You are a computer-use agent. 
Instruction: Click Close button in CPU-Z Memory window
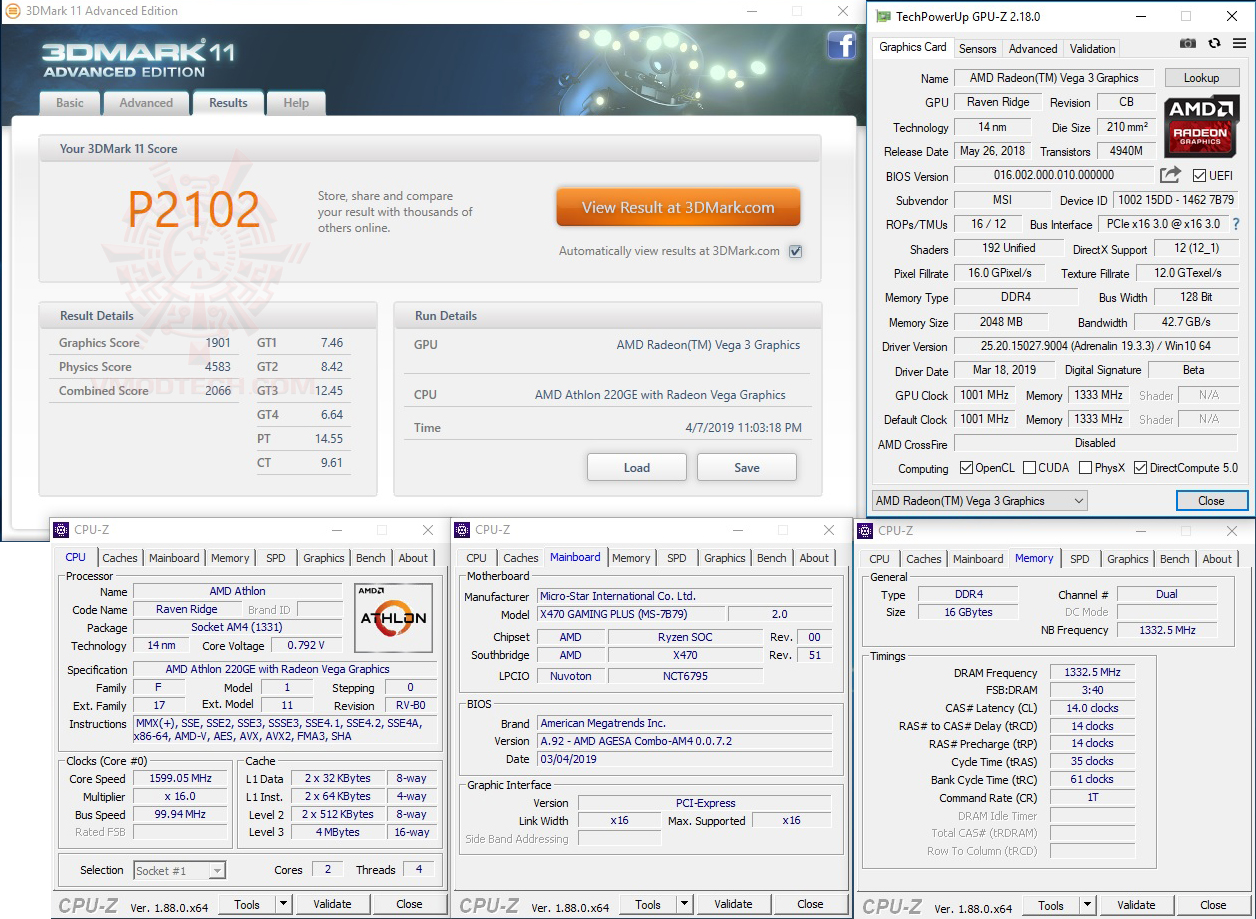click(x=1213, y=905)
